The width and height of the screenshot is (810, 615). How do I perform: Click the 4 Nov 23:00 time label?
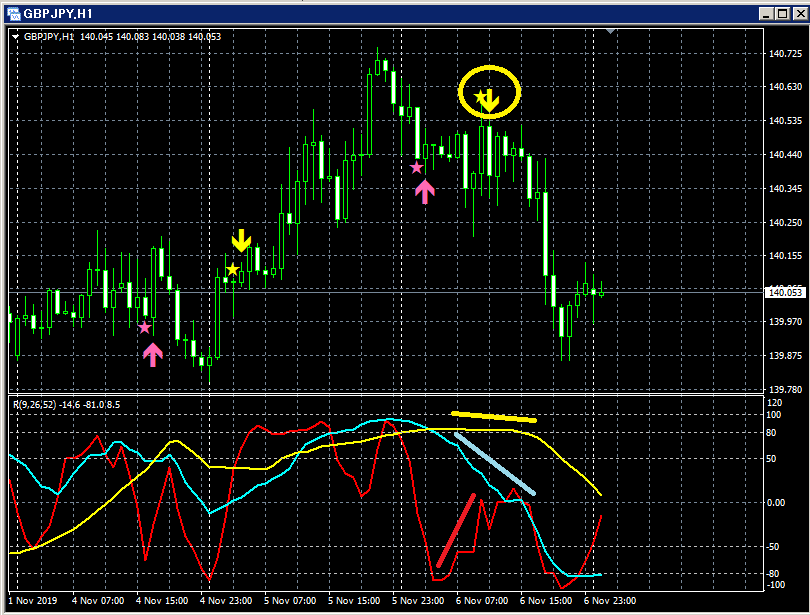(x=226, y=601)
